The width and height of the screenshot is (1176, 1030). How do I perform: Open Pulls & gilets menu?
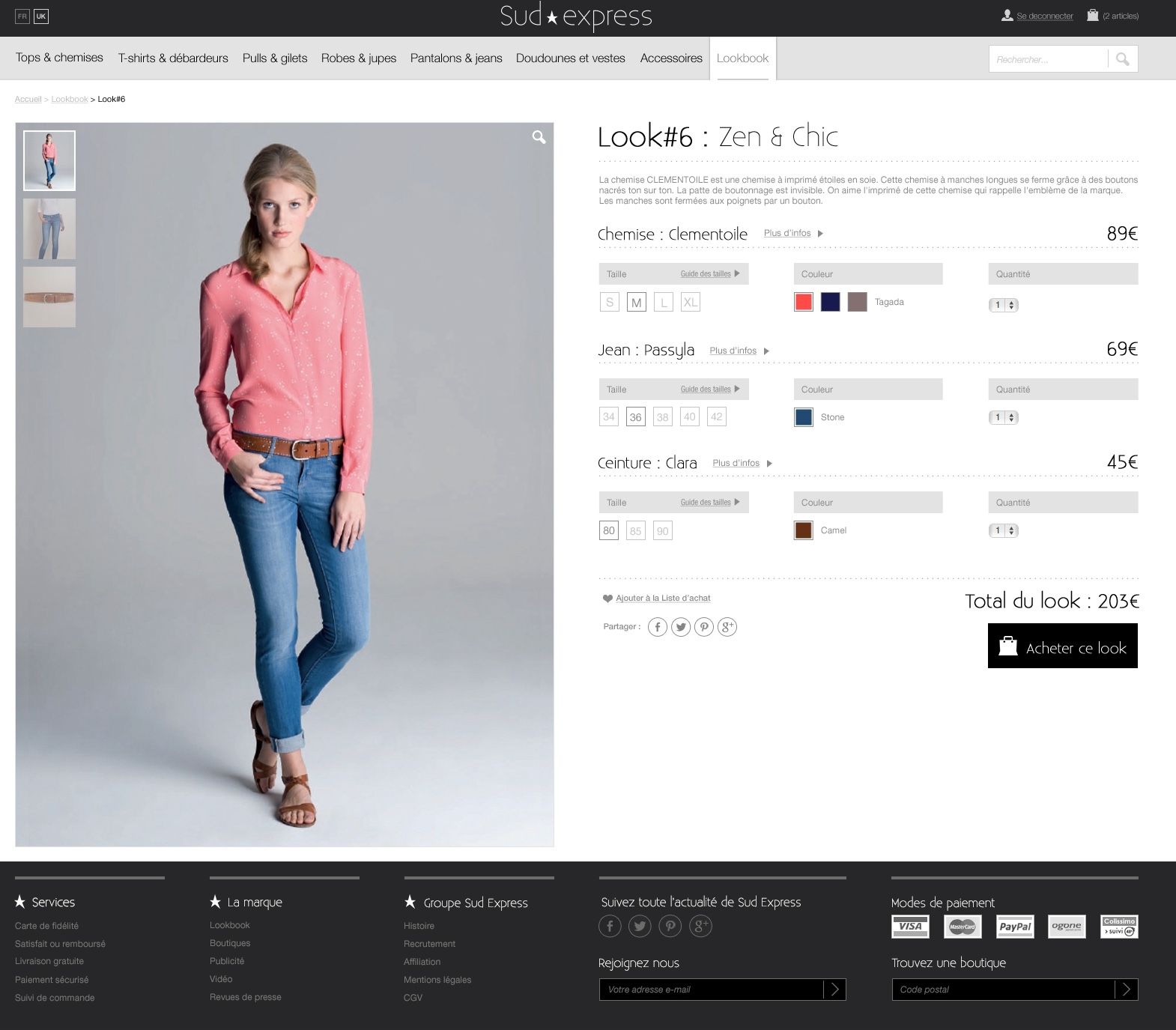click(x=275, y=58)
